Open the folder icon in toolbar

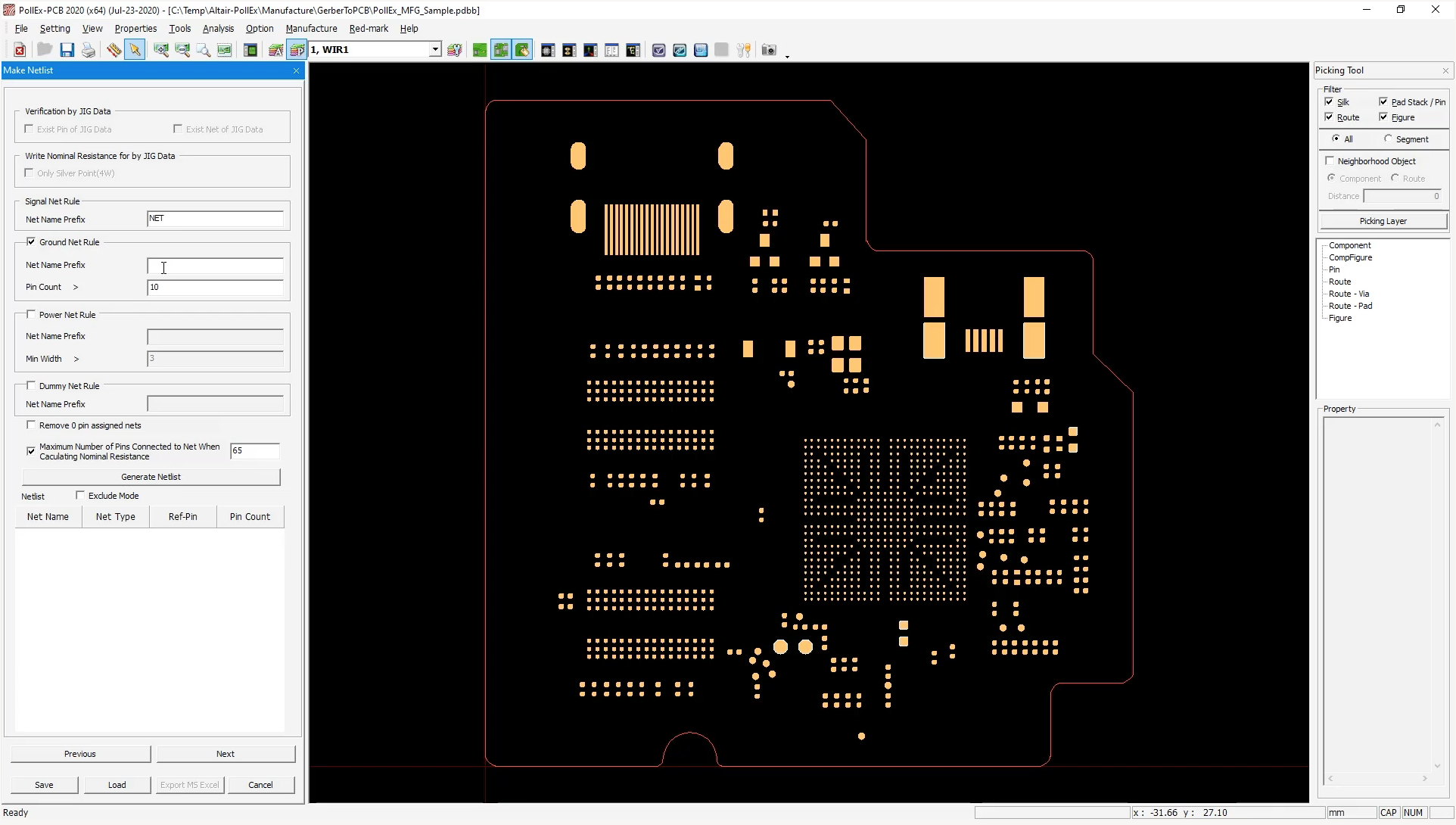coord(45,50)
